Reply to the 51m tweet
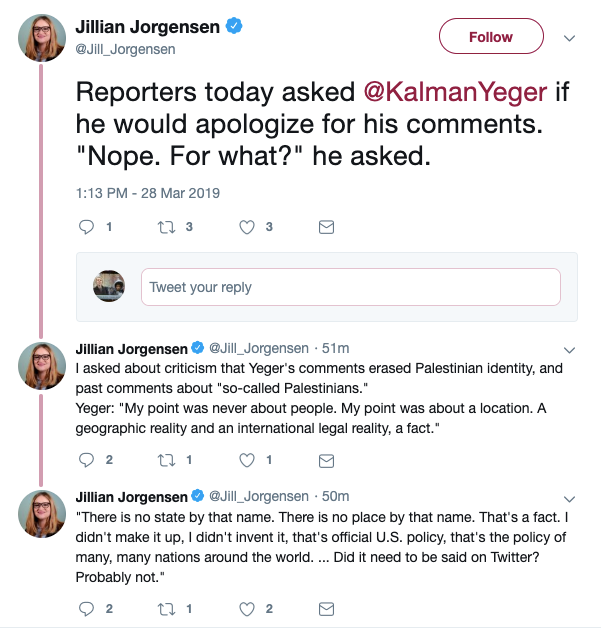 point(87,459)
